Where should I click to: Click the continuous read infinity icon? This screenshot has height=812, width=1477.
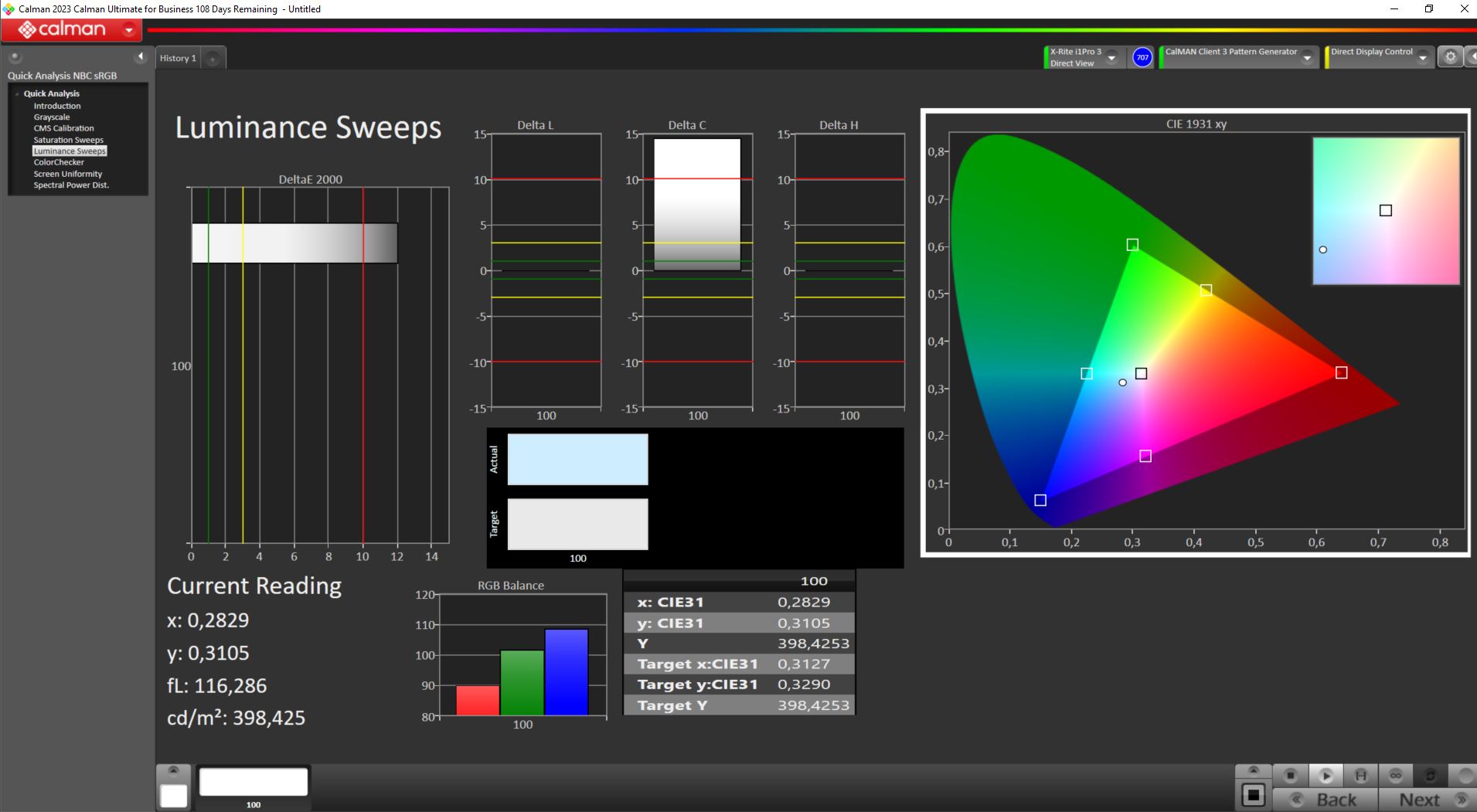(x=1395, y=775)
